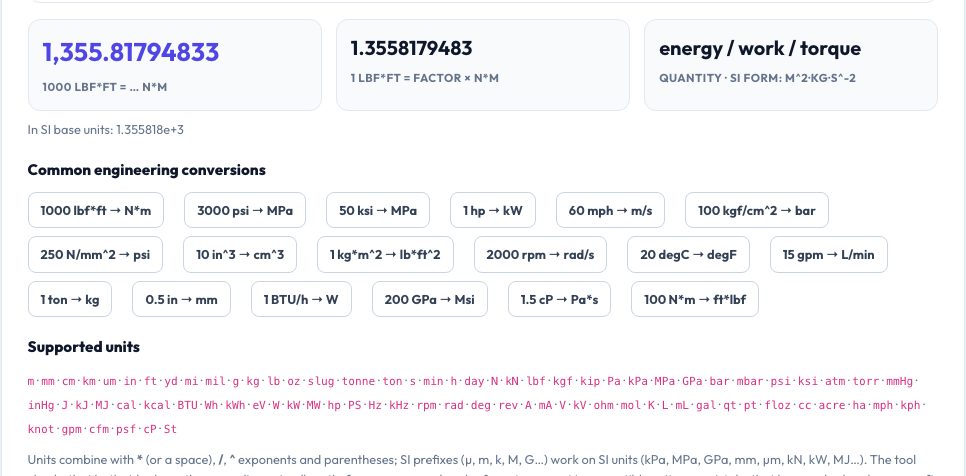Click the 'inHg' unit in supported list
This screenshot has width=966, height=476.
(39, 405)
